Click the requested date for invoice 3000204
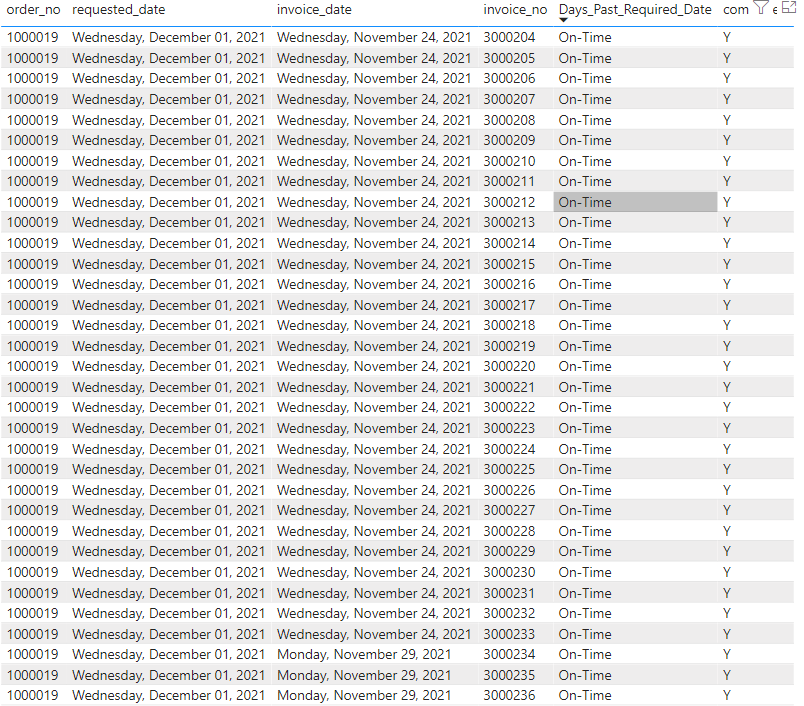This screenshot has width=804, height=706. pyautogui.click(x=169, y=37)
